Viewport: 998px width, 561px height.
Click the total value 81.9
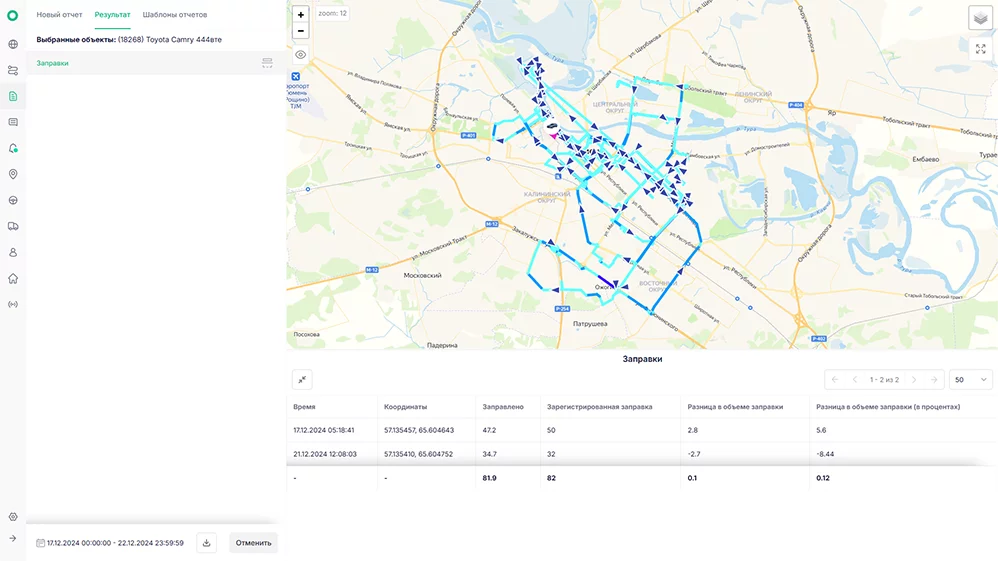[489, 478]
